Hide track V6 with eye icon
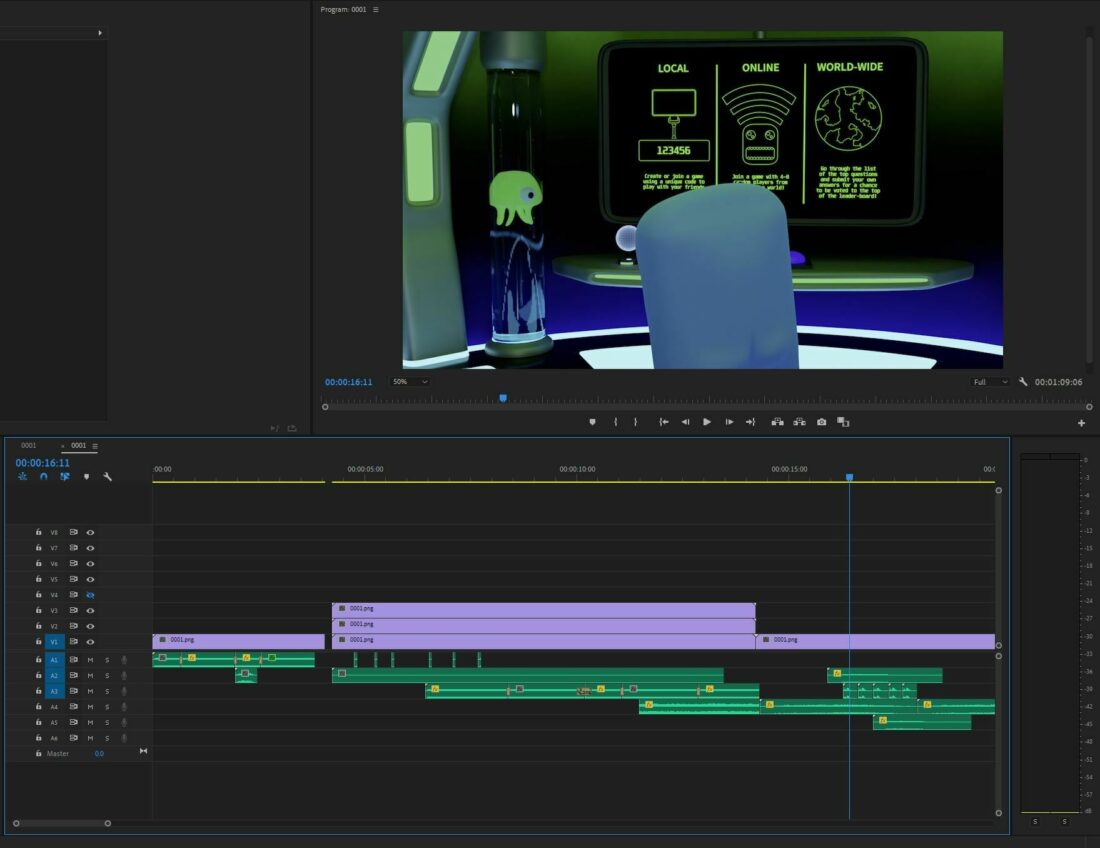This screenshot has width=1100, height=848. (90, 564)
